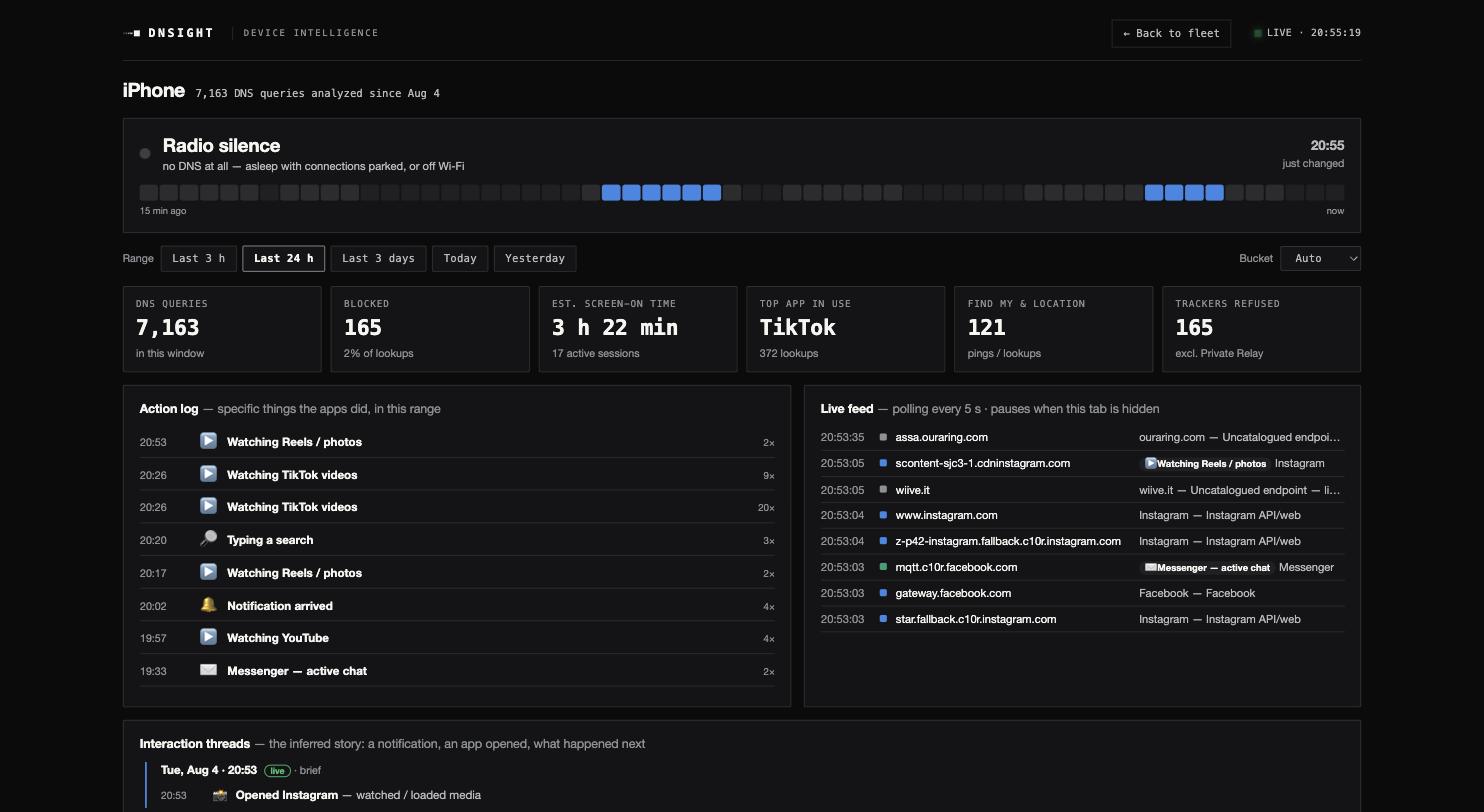Image resolution: width=1484 pixels, height=812 pixels.
Task: Select the Last 3 h range
Action: click(x=198, y=258)
